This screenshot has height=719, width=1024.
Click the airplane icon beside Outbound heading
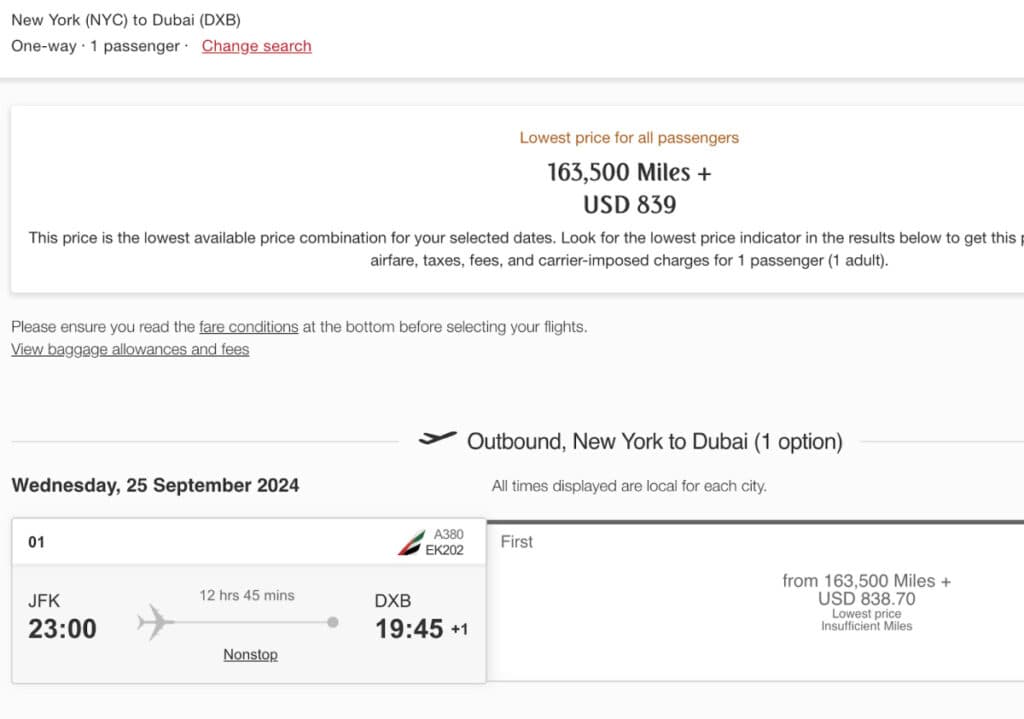[x=437, y=440]
